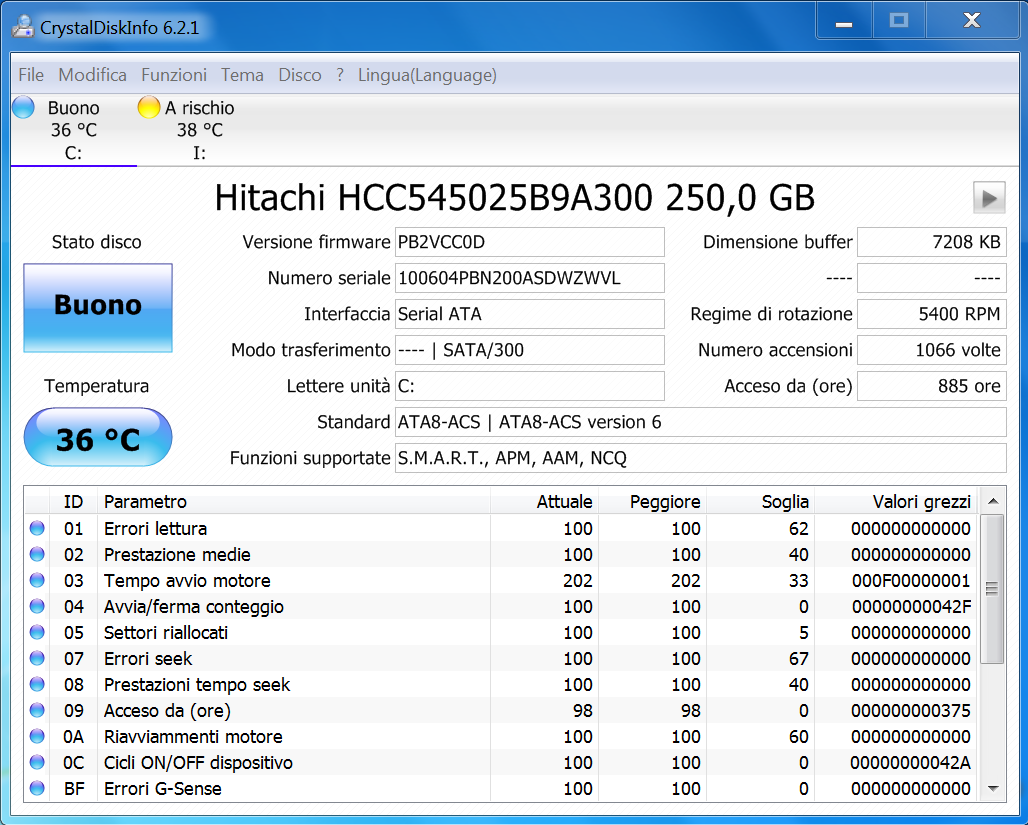The image size is (1028, 825).
Task: Open the Funzioni menu
Action: tap(174, 75)
